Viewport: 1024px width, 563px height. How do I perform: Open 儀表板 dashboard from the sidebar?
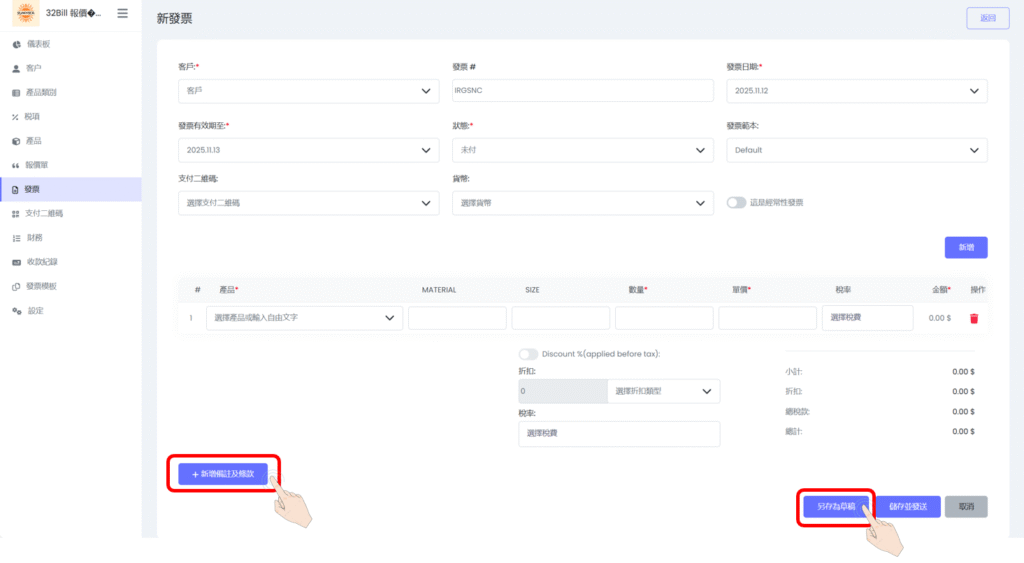point(38,45)
